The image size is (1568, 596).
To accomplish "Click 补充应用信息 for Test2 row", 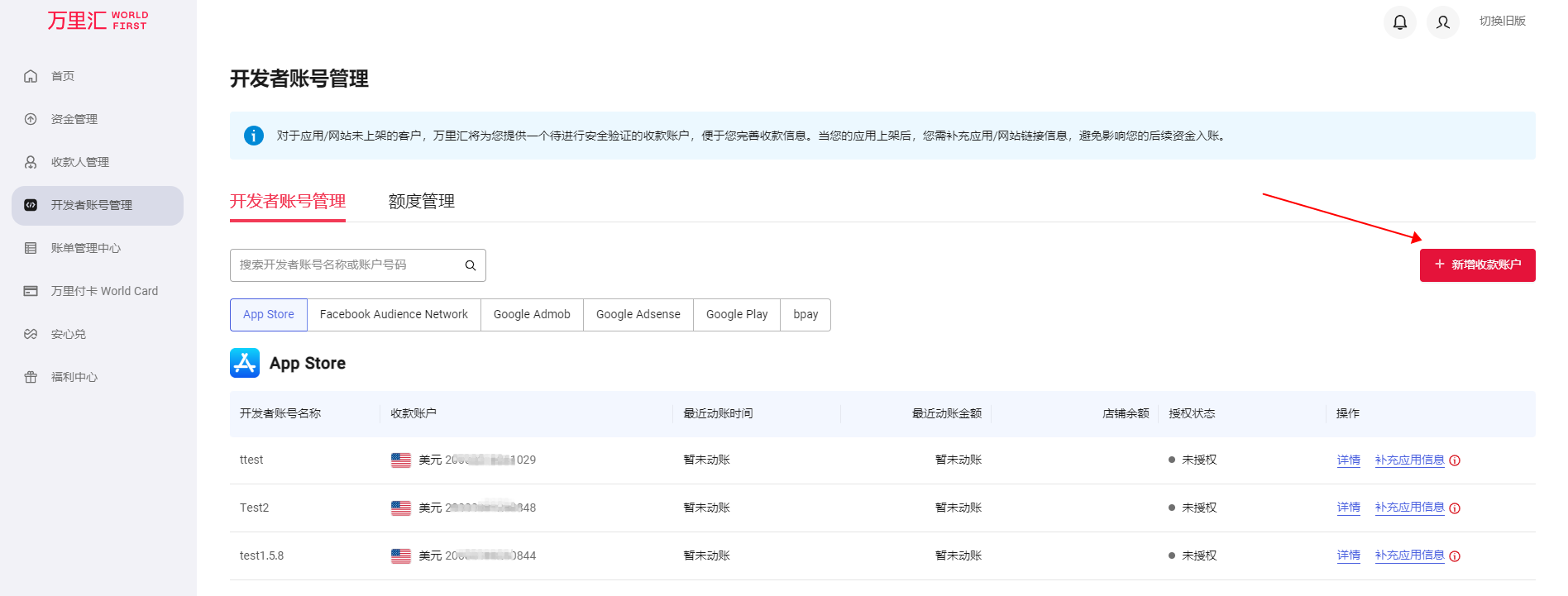I will [1409, 508].
